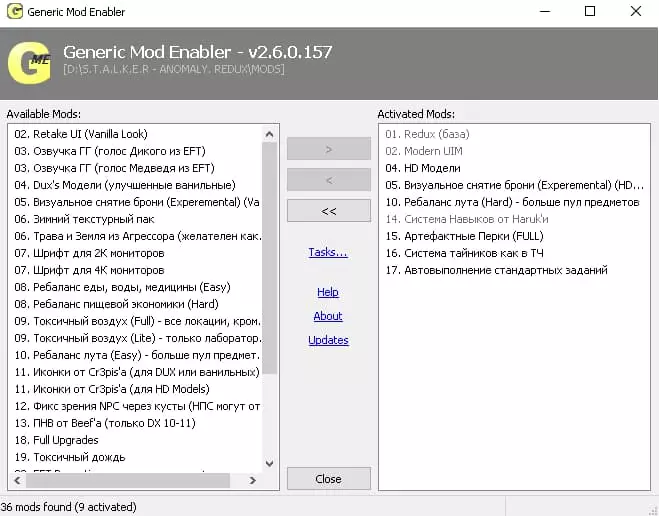Click the GME yellow logo in header
Screen dimensions: 659x516
pos(29,63)
